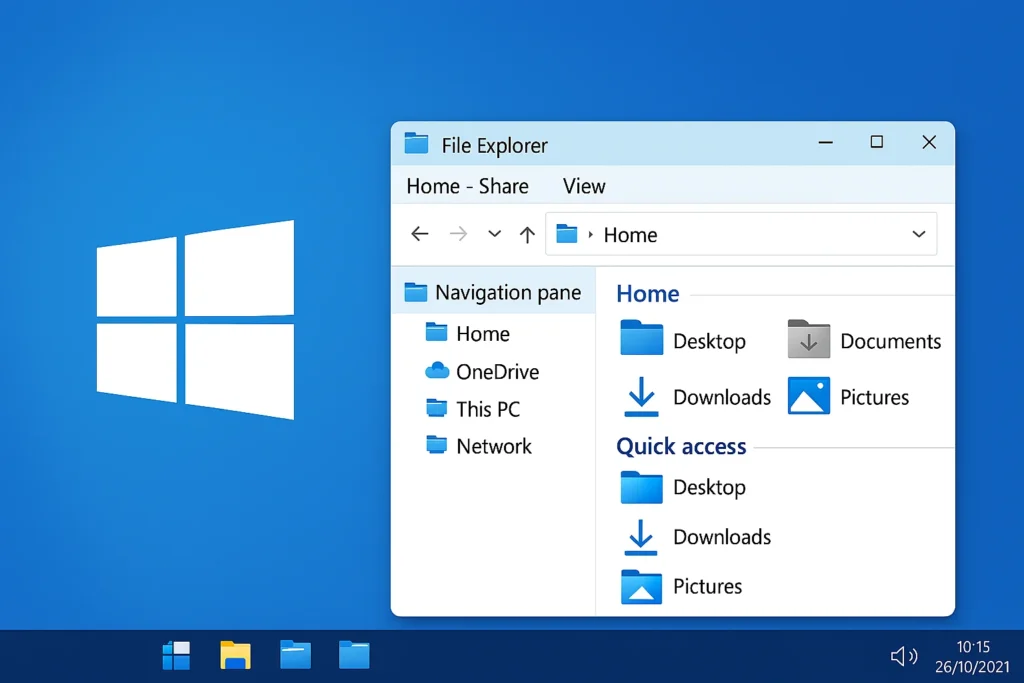This screenshot has height=683, width=1024.
Task: Open Network in the navigation pane
Action: click(x=494, y=446)
